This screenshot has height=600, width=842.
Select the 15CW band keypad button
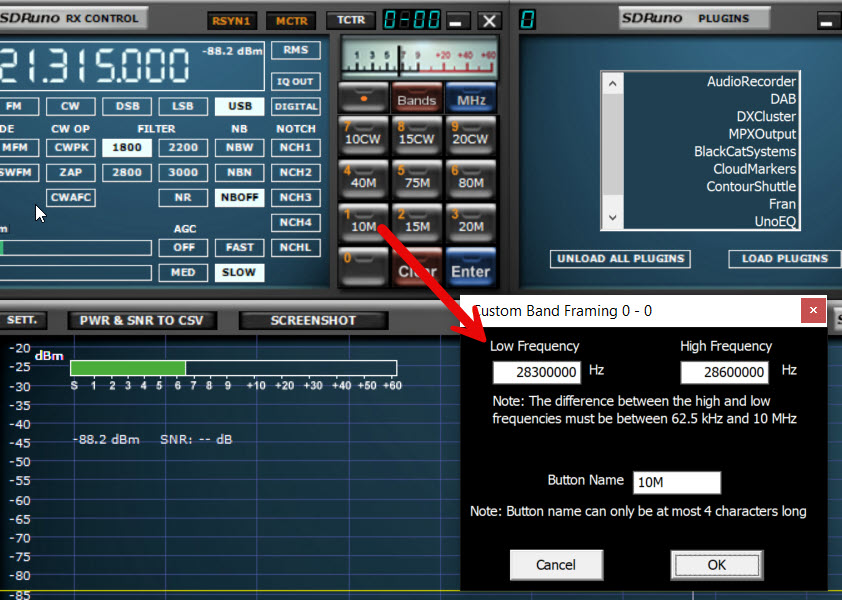417,135
